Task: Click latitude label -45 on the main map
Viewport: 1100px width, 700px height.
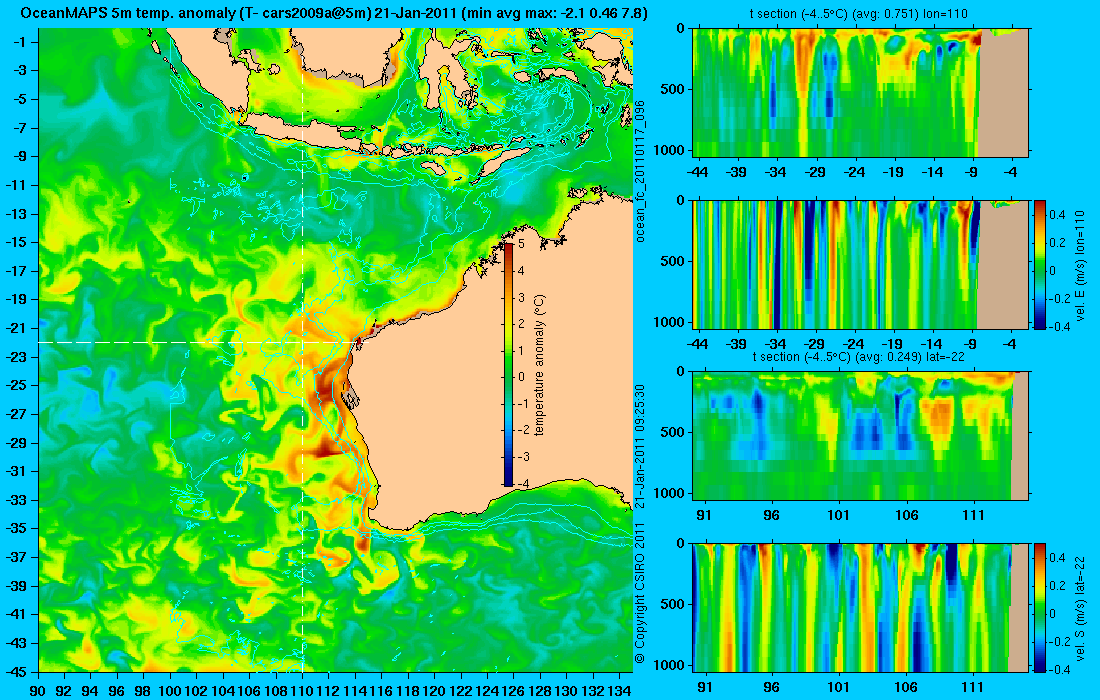Action: 17,672
